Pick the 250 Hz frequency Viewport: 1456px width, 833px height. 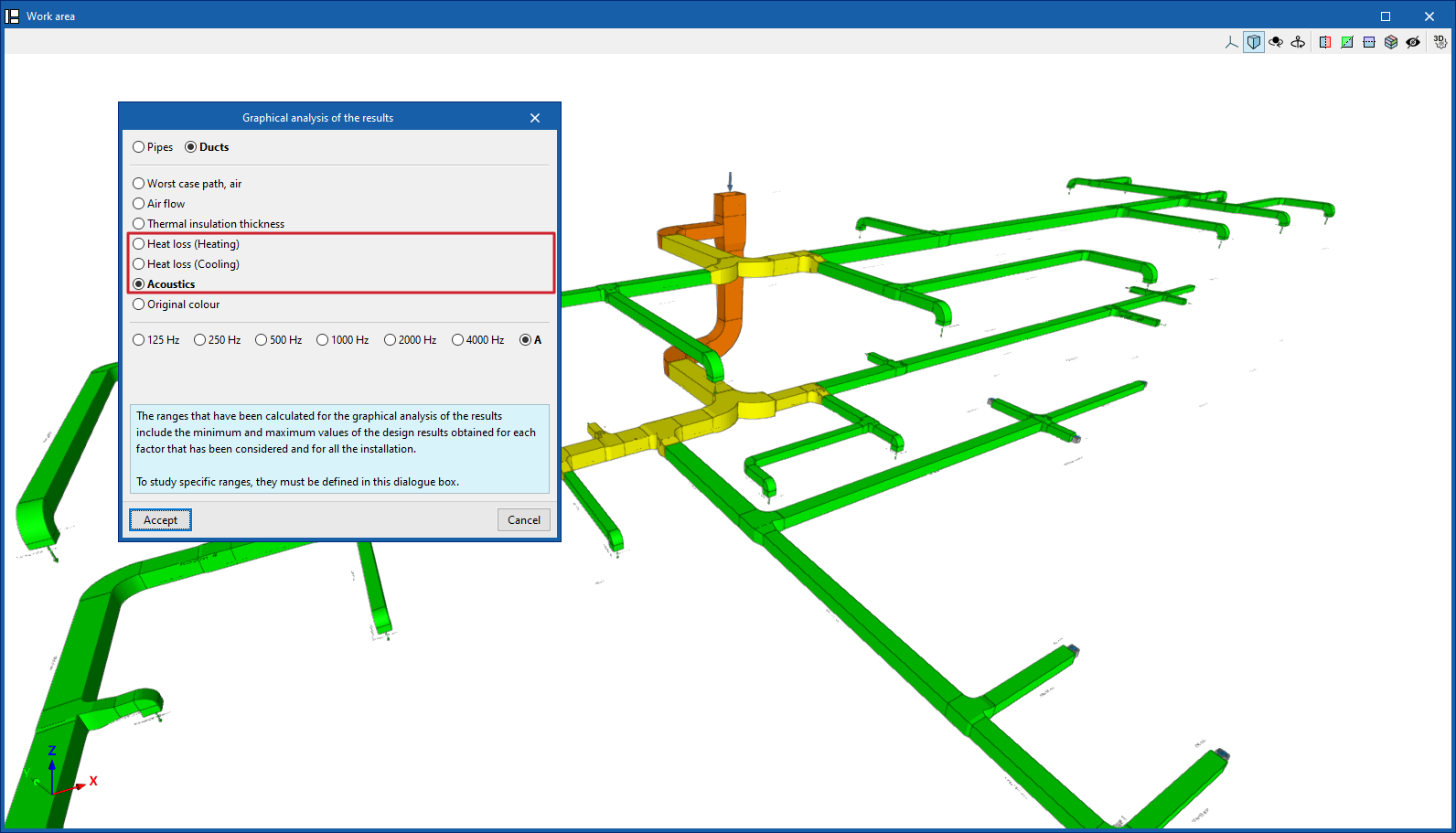(218, 340)
